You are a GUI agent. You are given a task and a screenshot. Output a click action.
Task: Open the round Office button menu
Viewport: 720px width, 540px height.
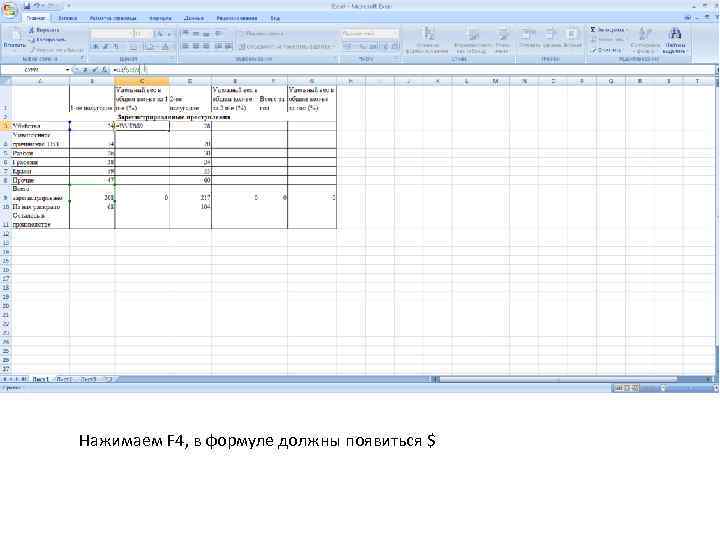(9, 9)
